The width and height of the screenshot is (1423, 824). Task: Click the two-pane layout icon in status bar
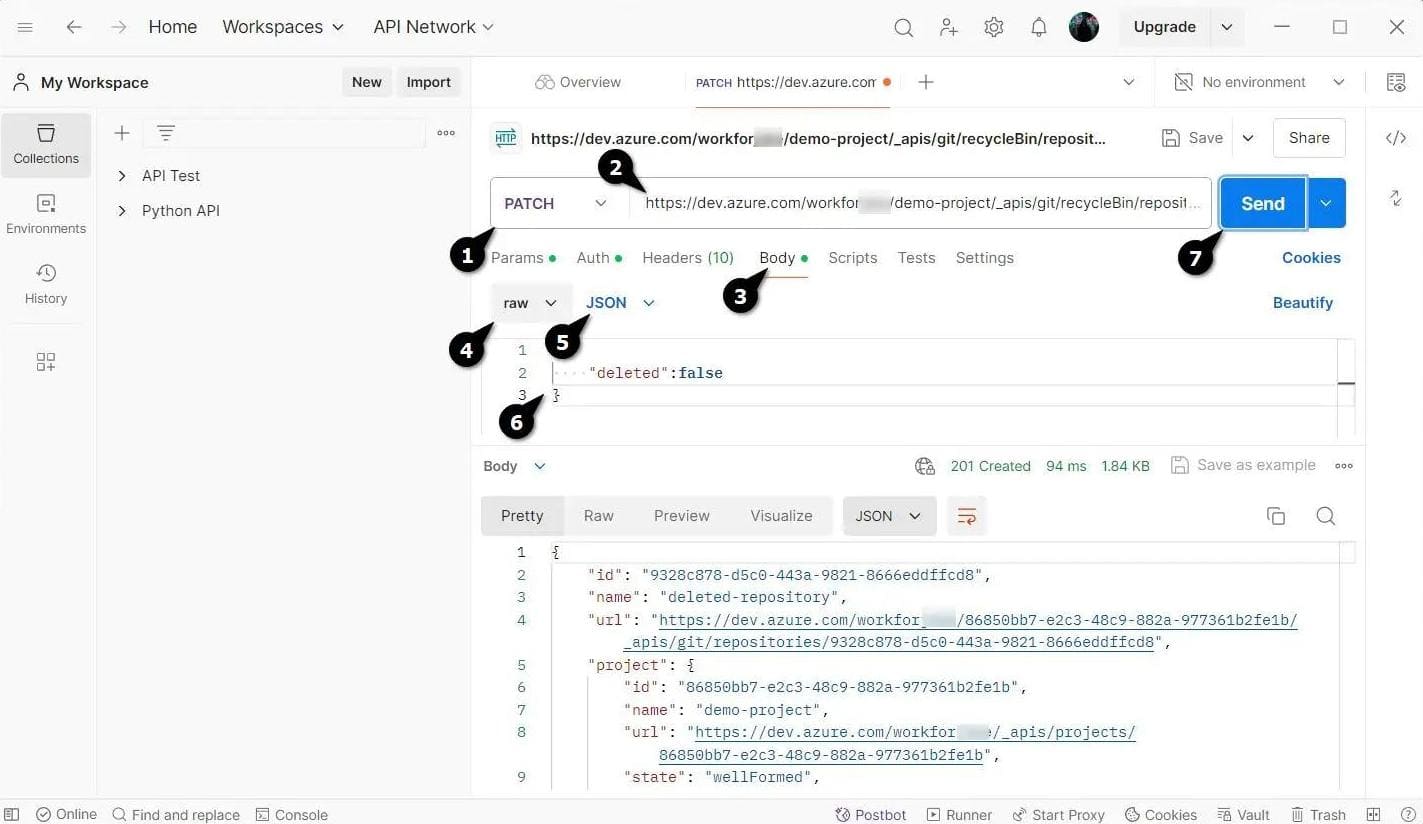click(x=1373, y=815)
